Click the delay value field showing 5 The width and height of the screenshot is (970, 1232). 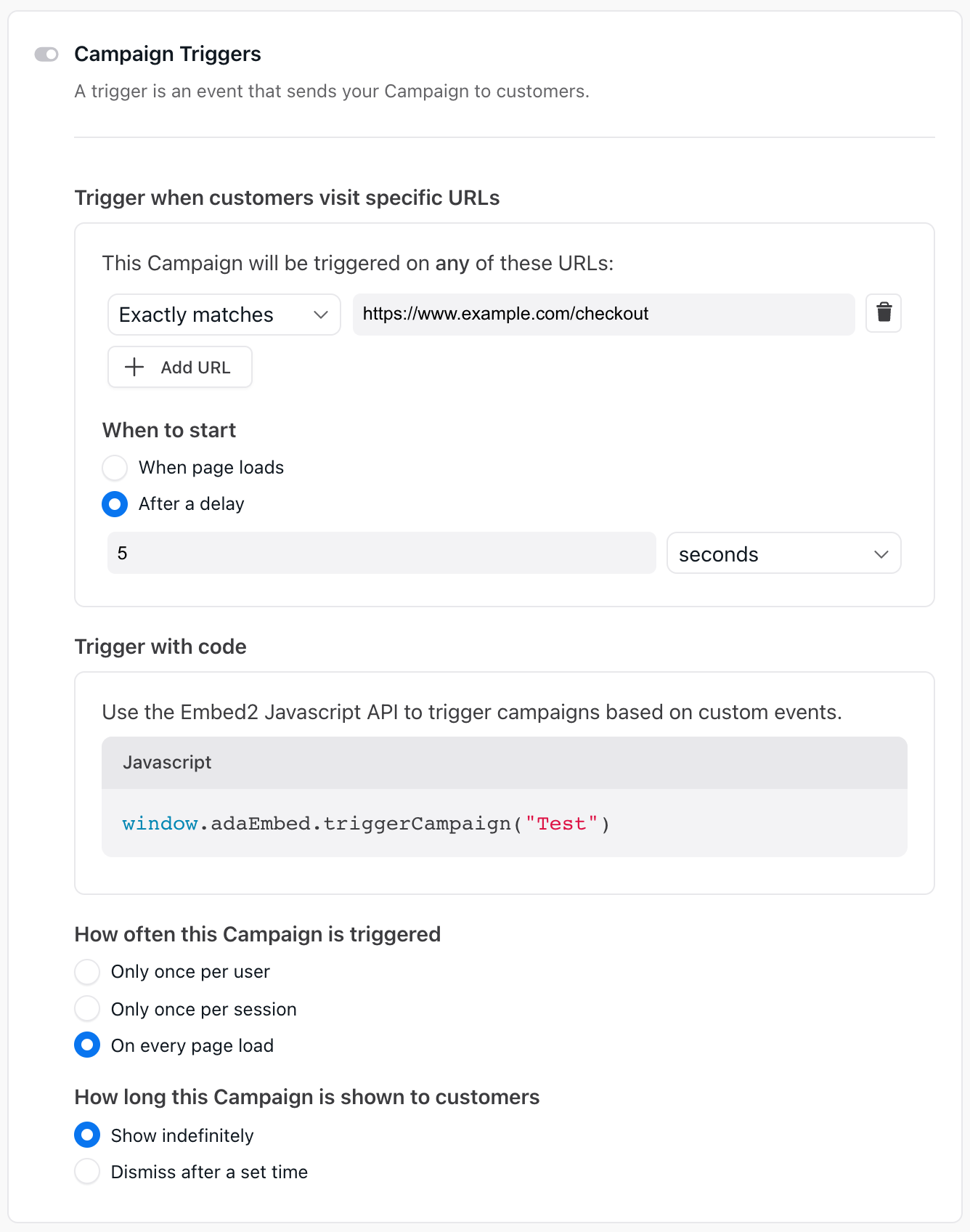click(381, 554)
